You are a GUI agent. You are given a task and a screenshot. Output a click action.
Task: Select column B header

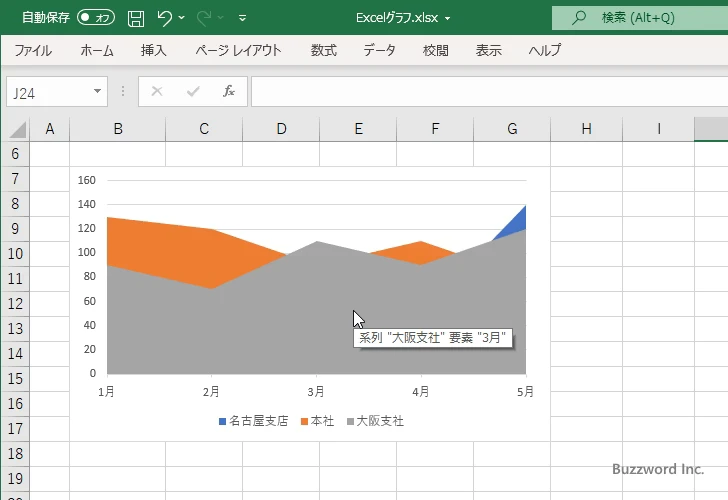118,129
